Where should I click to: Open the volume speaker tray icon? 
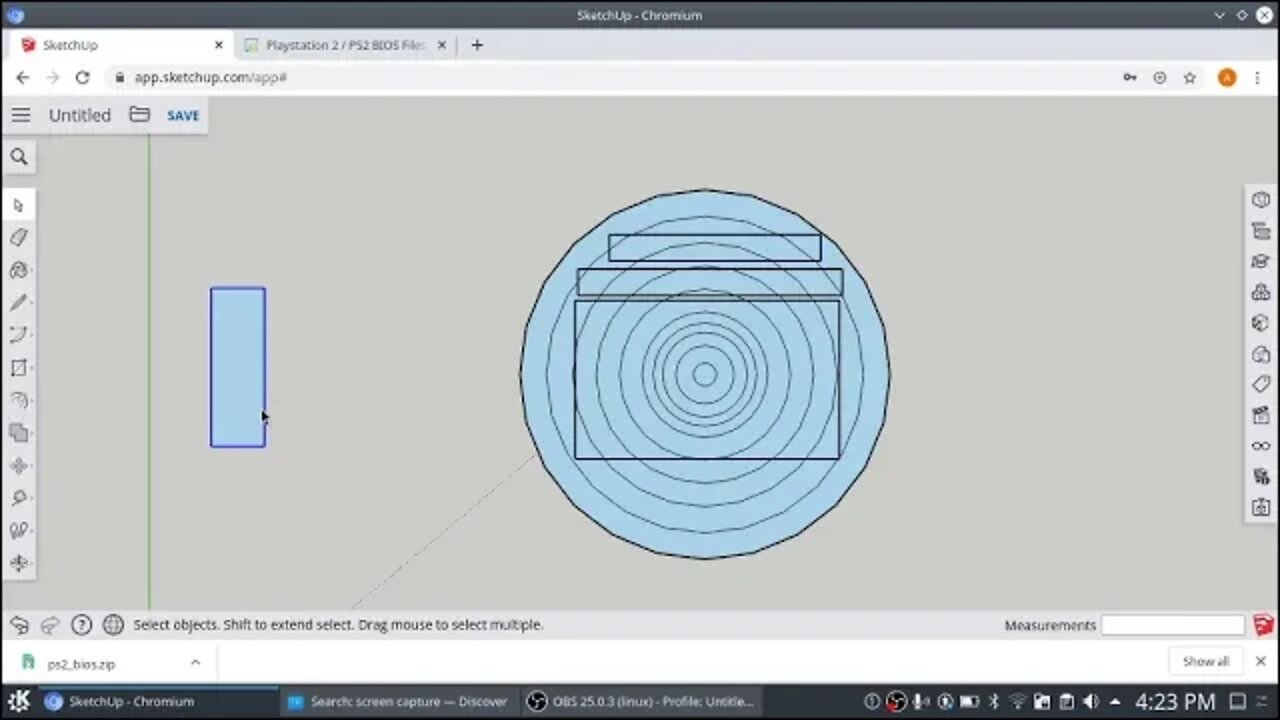1090,702
